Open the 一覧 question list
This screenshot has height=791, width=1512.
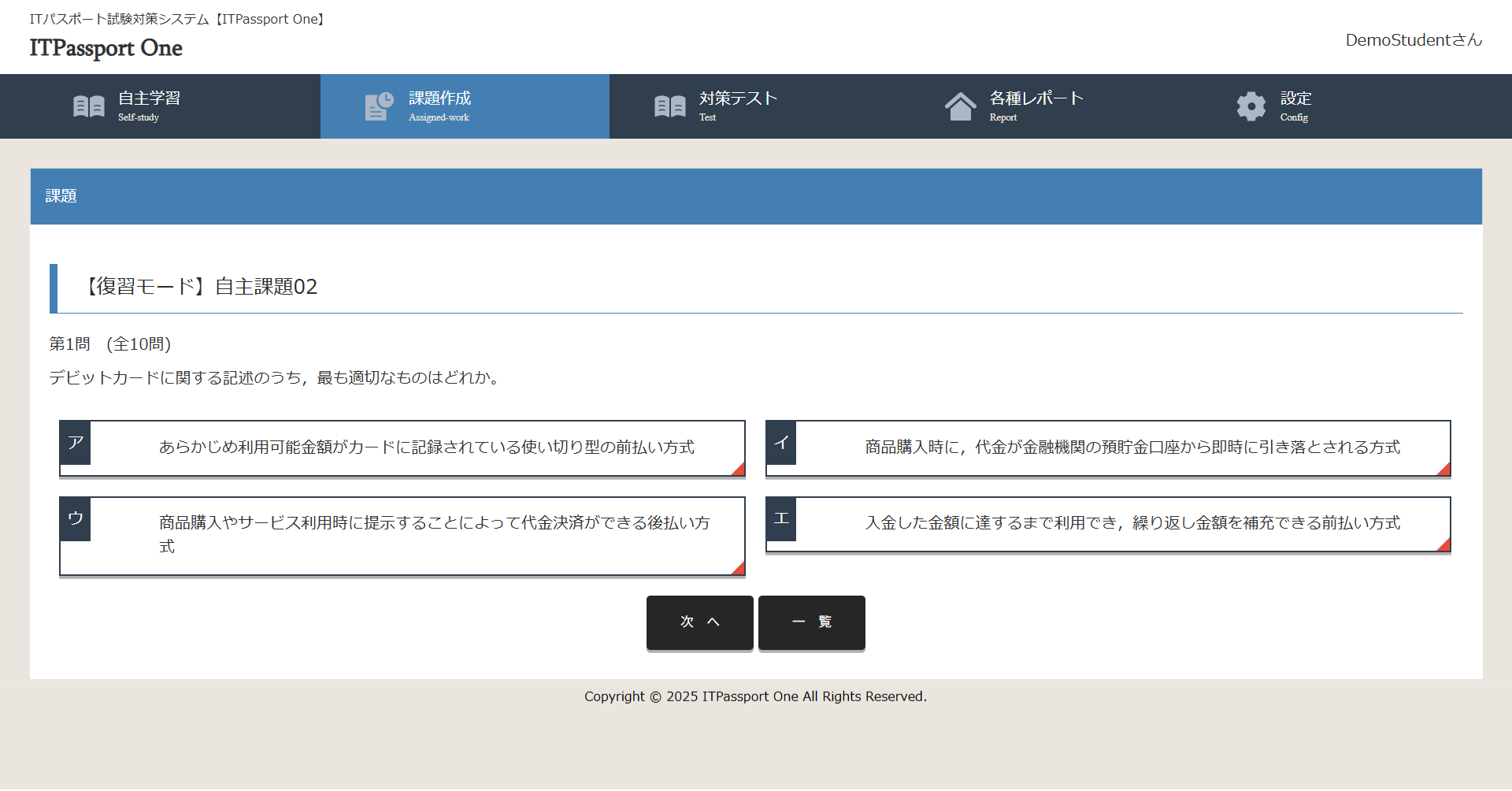pyautogui.click(x=811, y=622)
